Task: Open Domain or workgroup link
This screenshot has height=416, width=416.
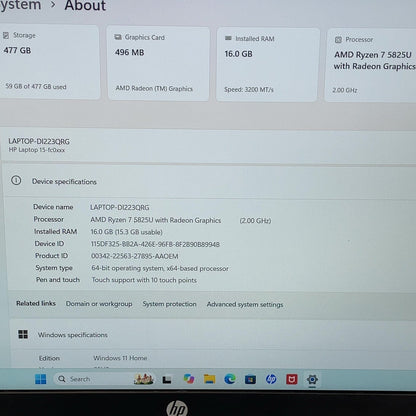Action: (x=99, y=304)
